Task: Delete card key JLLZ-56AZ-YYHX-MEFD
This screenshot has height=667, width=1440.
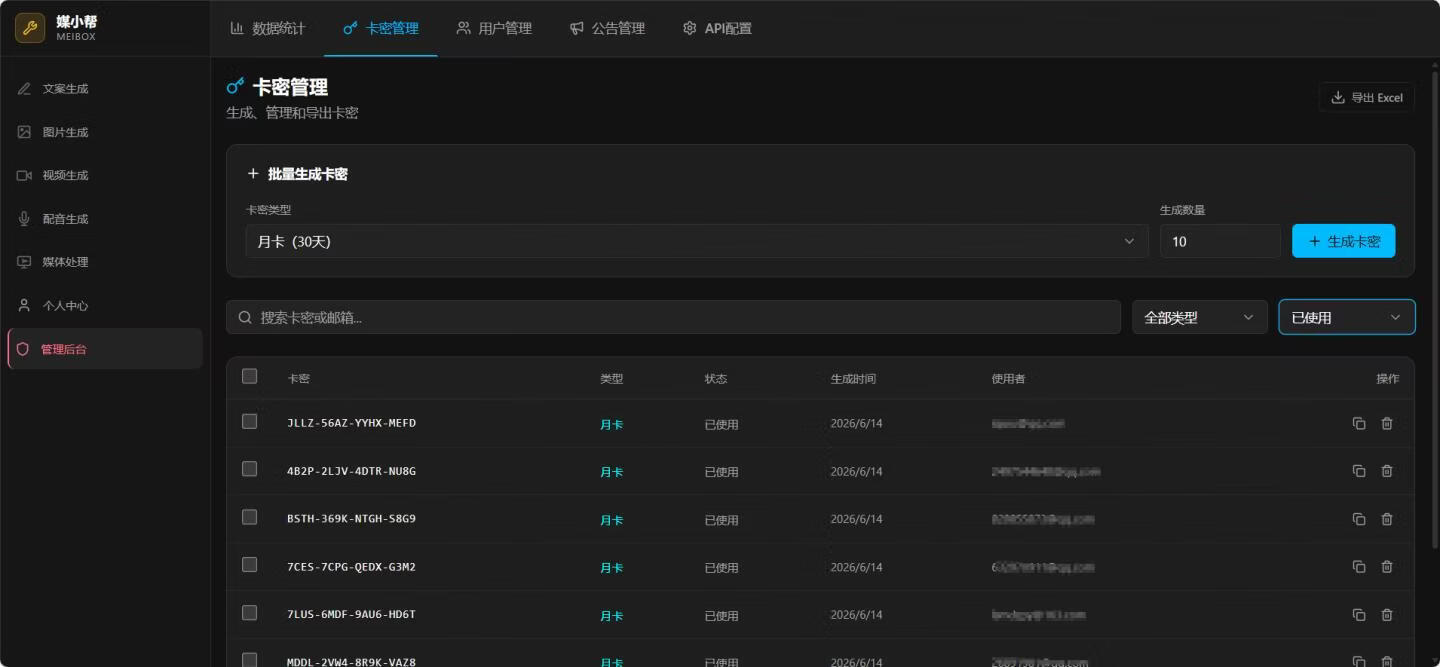Action: coord(1387,423)
